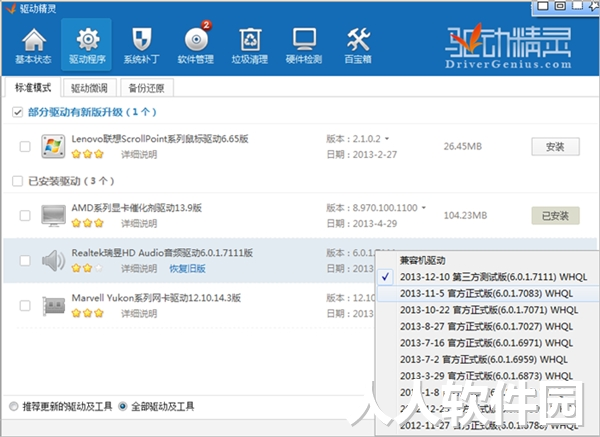This screenshot has height=437, width=600.
Task: Click the star rating of Lenovo ScrollPoint driver
Action: (88, 154)
